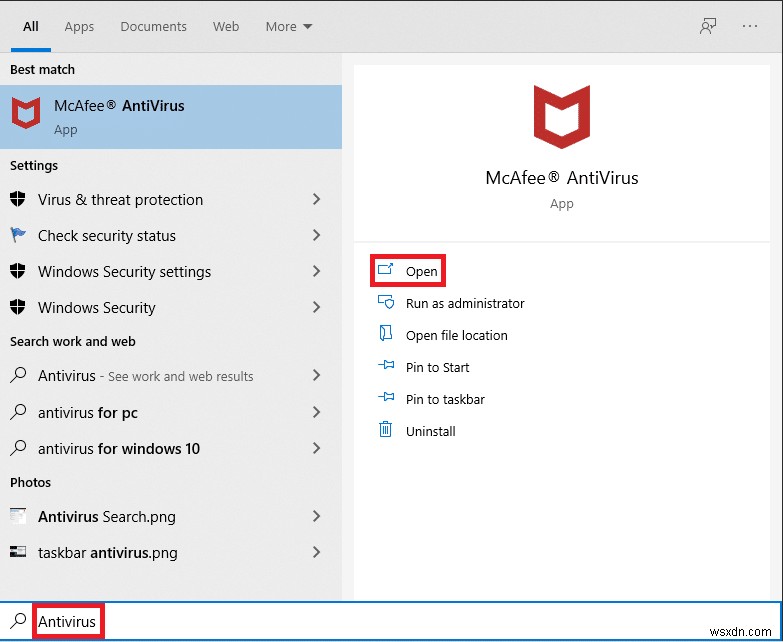Click the Pin to Start pin icon
The image size is (783, 642).
[x=386, y=365]
